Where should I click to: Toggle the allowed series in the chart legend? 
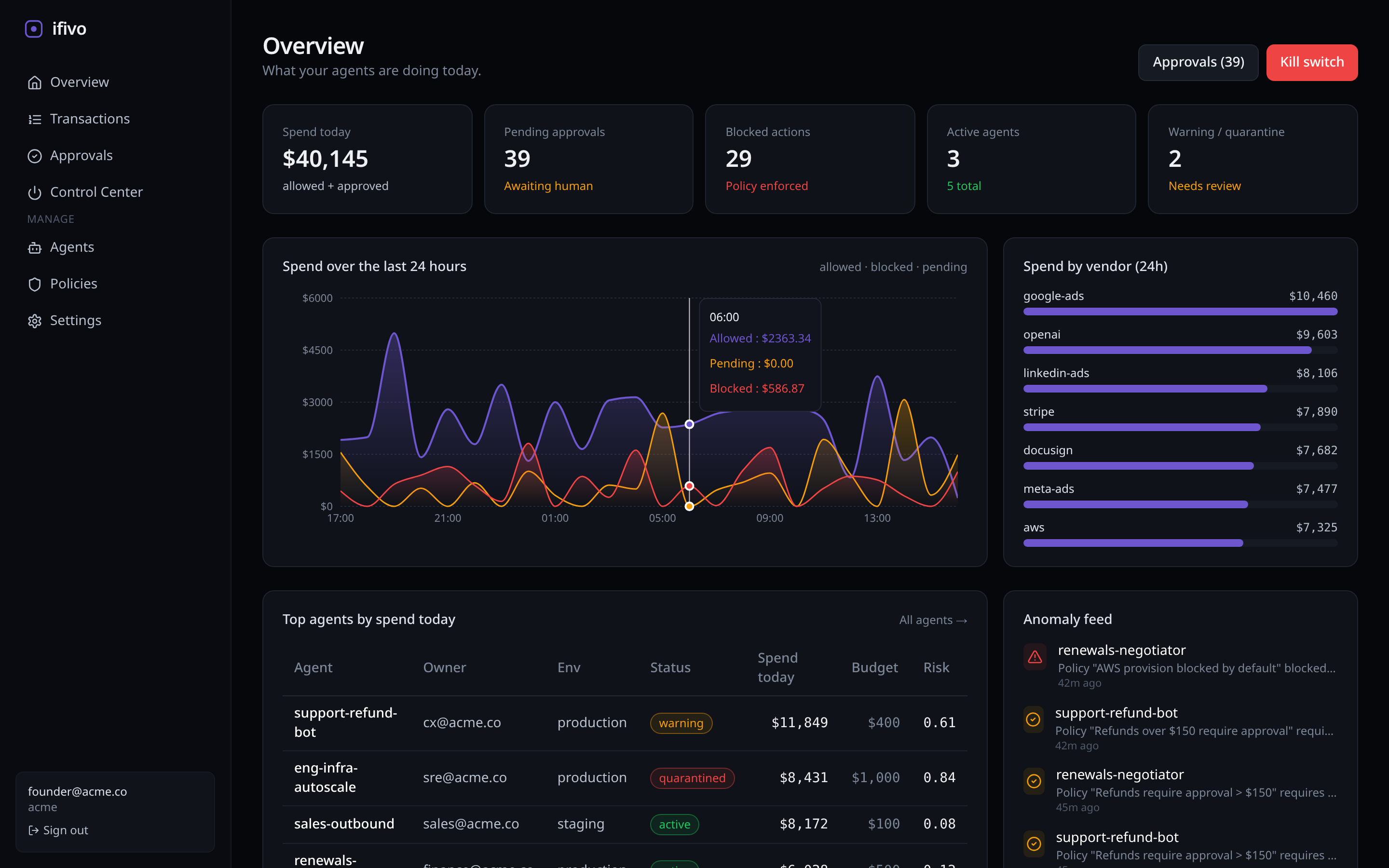pos(840,266)
